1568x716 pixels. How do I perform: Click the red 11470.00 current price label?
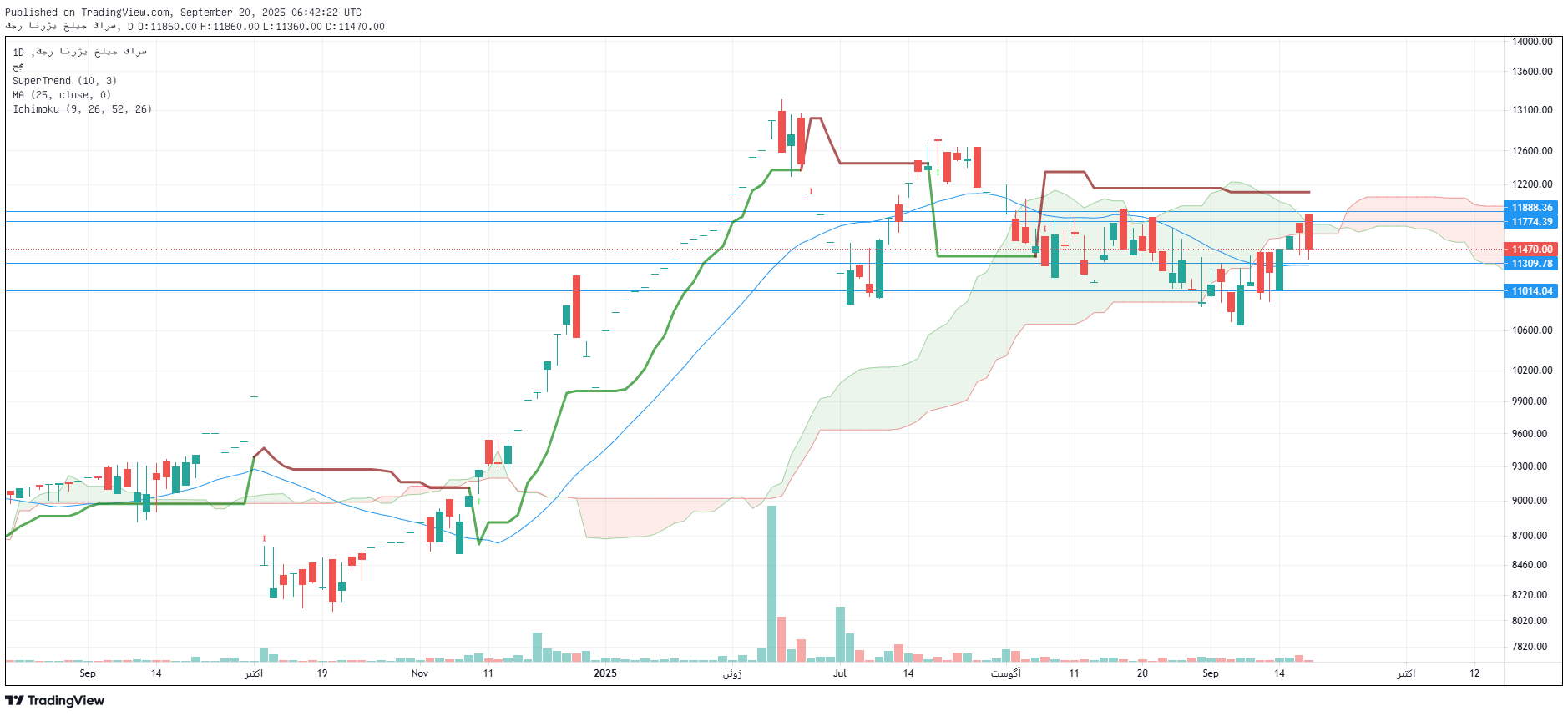pyautogui.click(x=1531, y=250)
